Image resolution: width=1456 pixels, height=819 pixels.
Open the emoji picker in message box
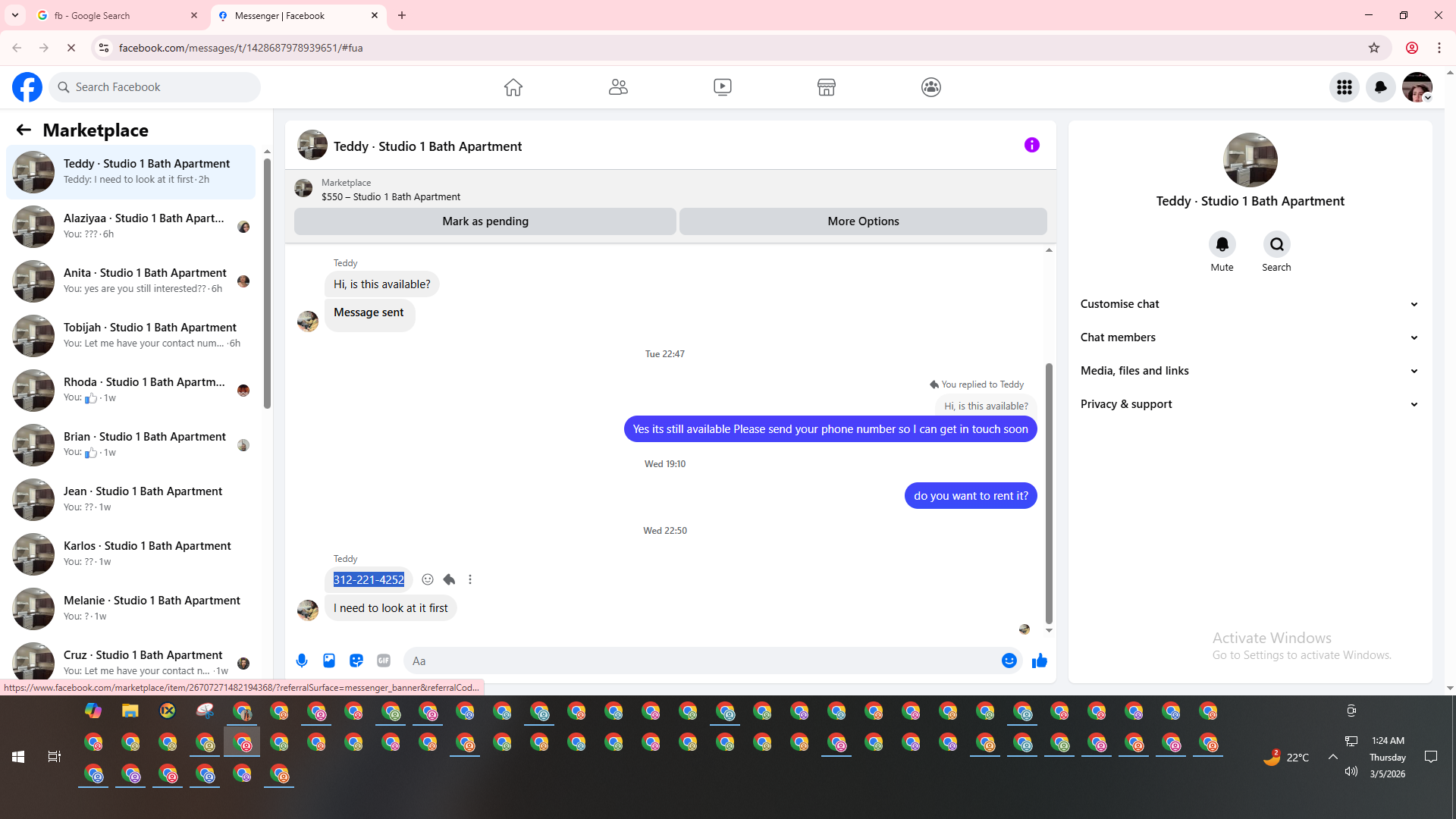[1009, 661]
